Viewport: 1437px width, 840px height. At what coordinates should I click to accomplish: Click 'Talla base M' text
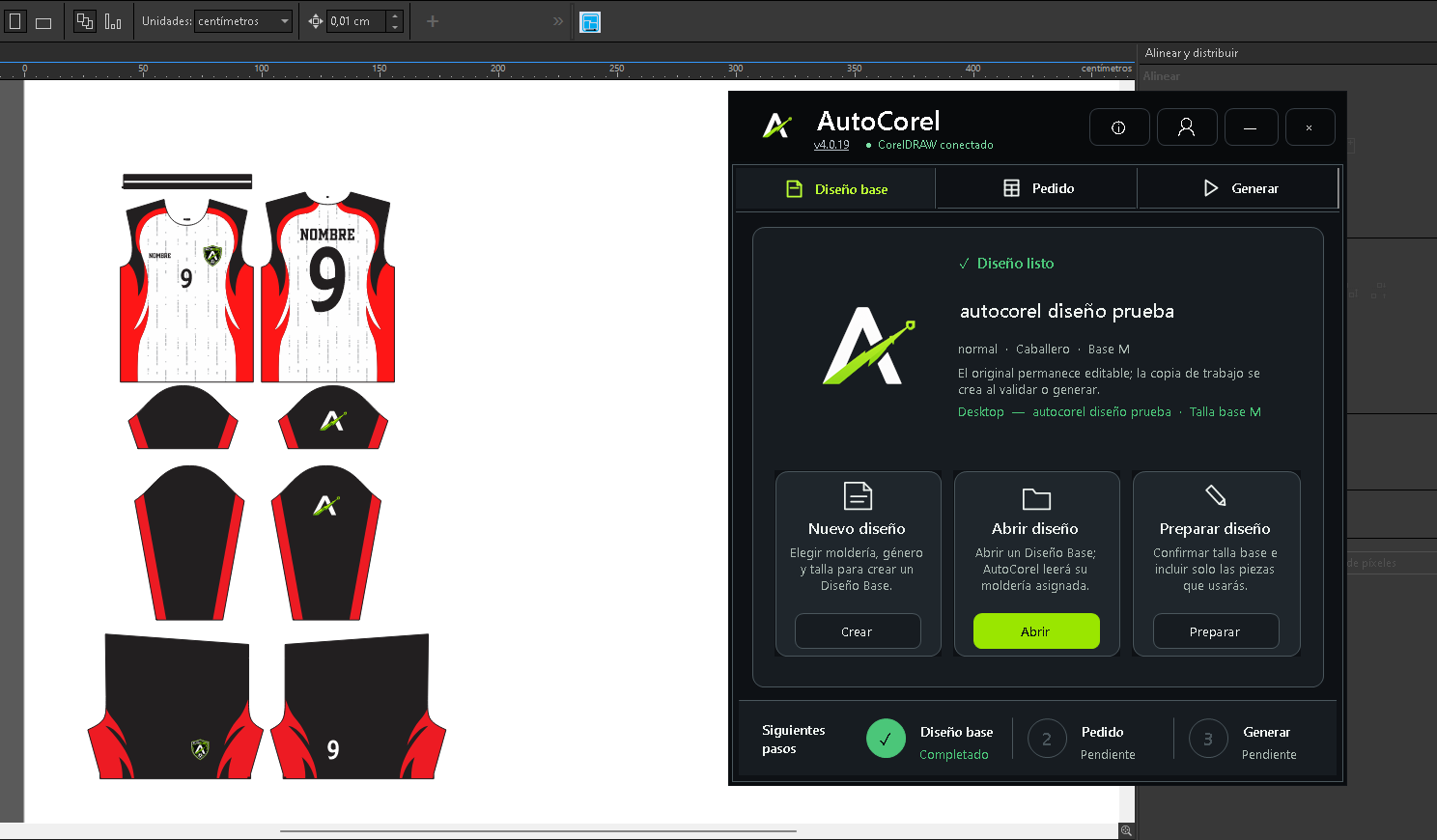1226,412
